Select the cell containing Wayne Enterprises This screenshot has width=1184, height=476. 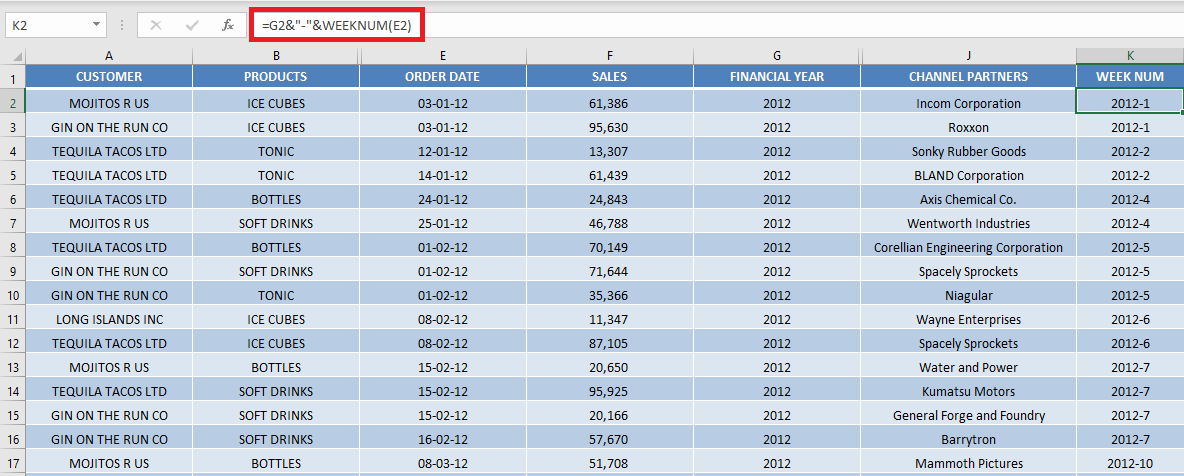click(968, 320)
